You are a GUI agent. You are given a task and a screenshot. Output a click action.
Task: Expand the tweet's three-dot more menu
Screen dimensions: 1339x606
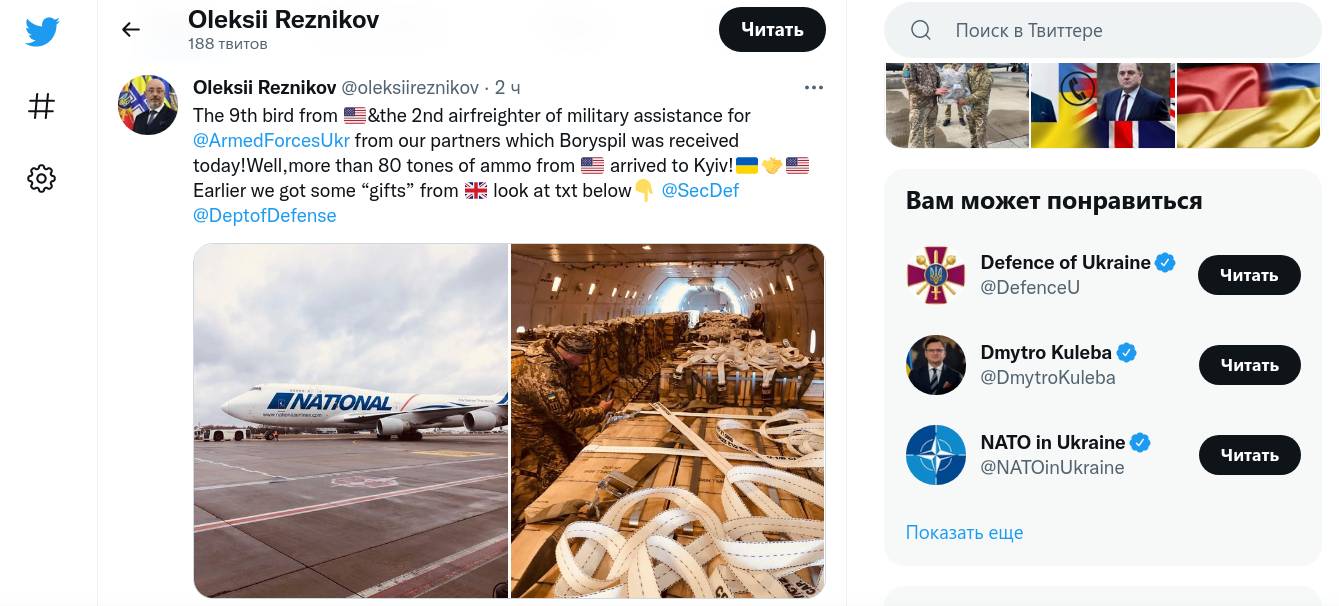814,88
